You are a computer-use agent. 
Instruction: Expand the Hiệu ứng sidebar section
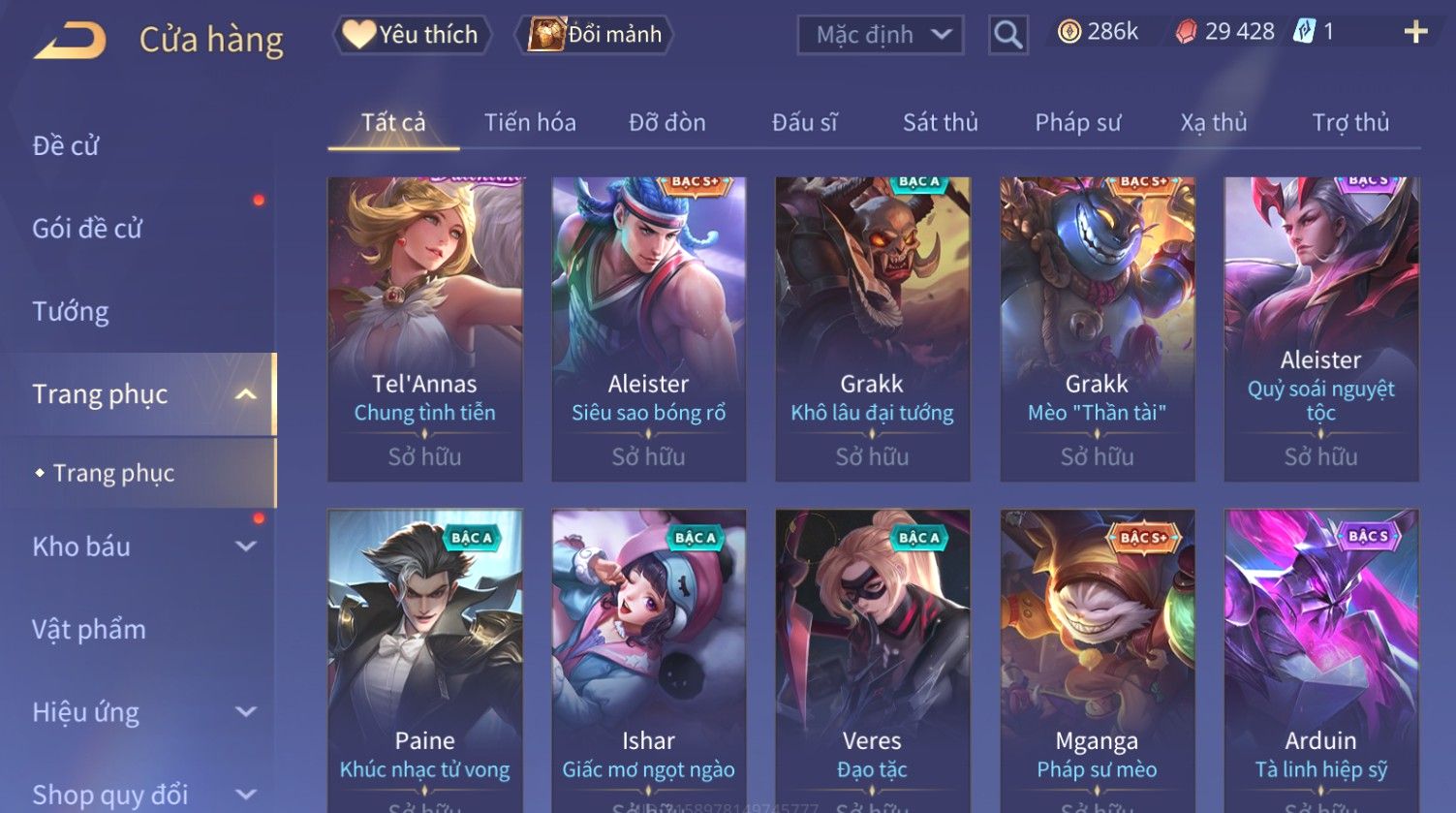click(246, 712)
